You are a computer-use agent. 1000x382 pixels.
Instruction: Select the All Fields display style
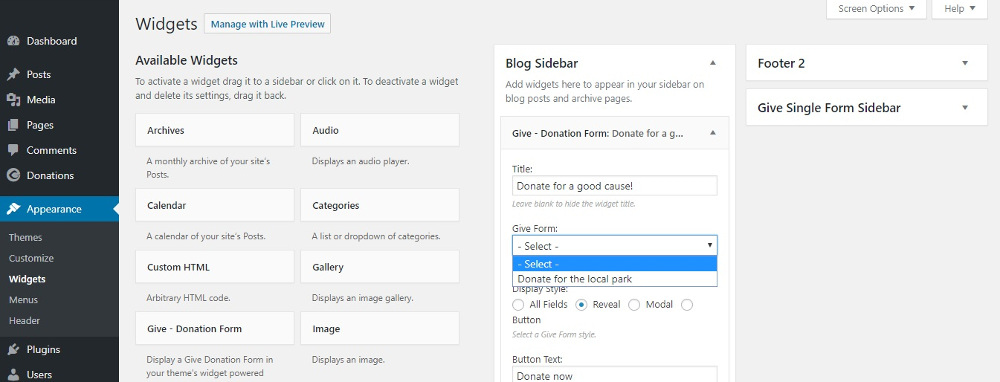518,305
